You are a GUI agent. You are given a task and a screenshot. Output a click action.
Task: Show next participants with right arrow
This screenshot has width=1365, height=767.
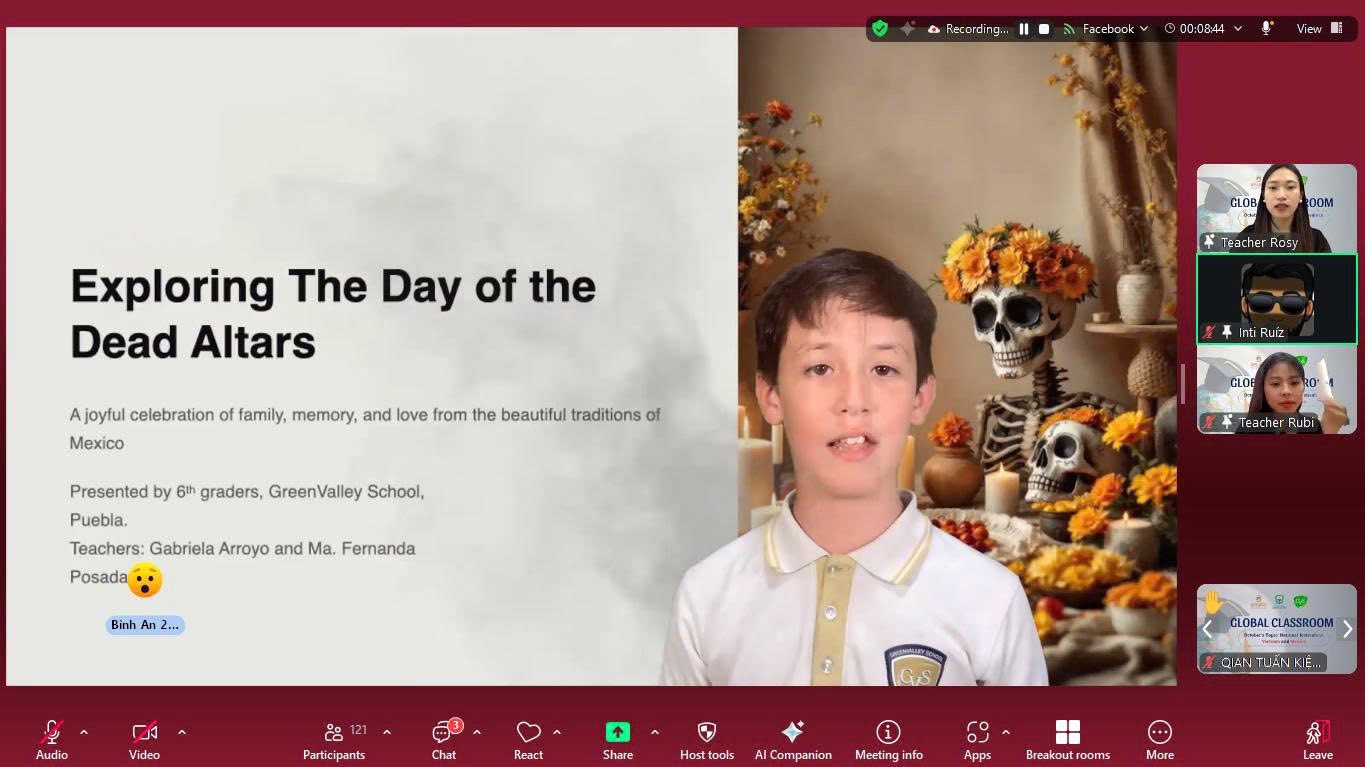1346,629
